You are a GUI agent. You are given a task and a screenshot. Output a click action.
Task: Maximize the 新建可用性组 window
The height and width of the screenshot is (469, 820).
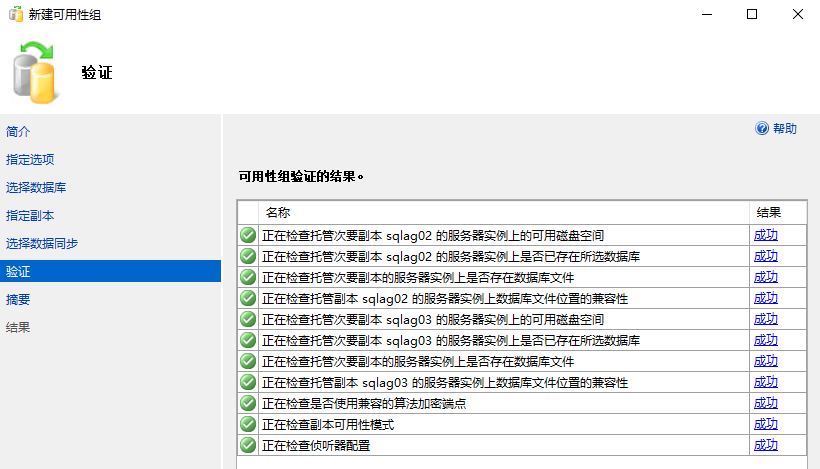751,14
